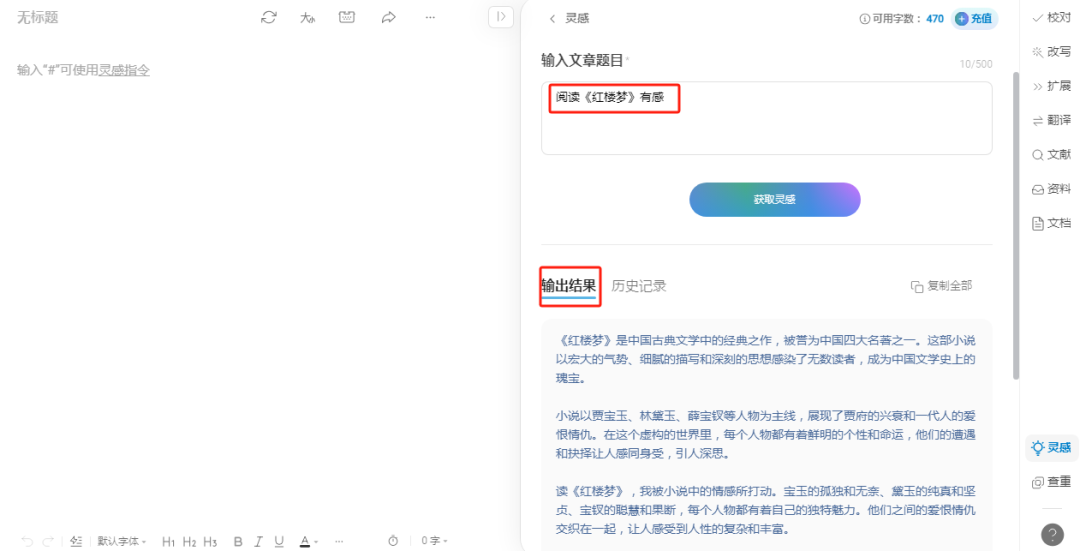Open the font size (大小) tool
Viewport: 1080px width, 551px height.
click(307, 17)
